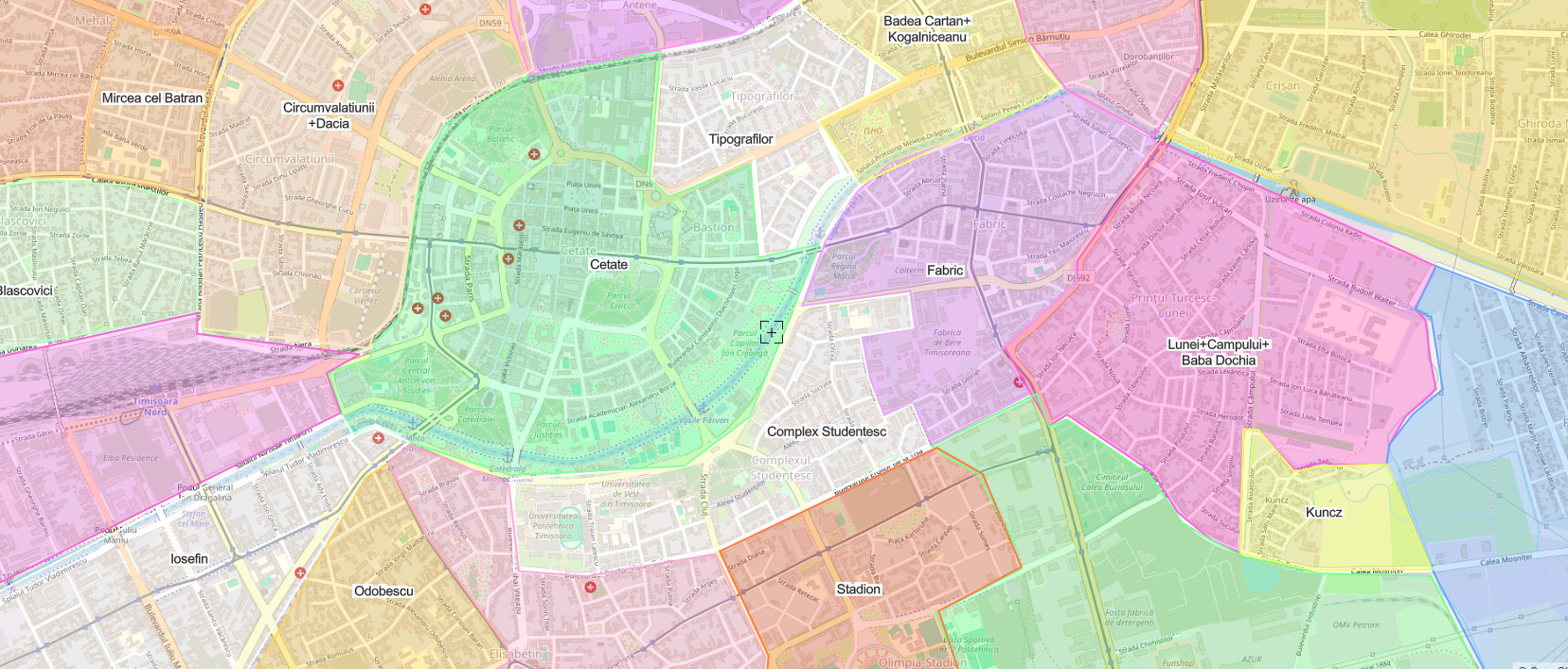The width and height of the screenshot is (1568, 669).
Task: Click the hospital marker below Universitatea Politehnica
Action: [590, 588]
